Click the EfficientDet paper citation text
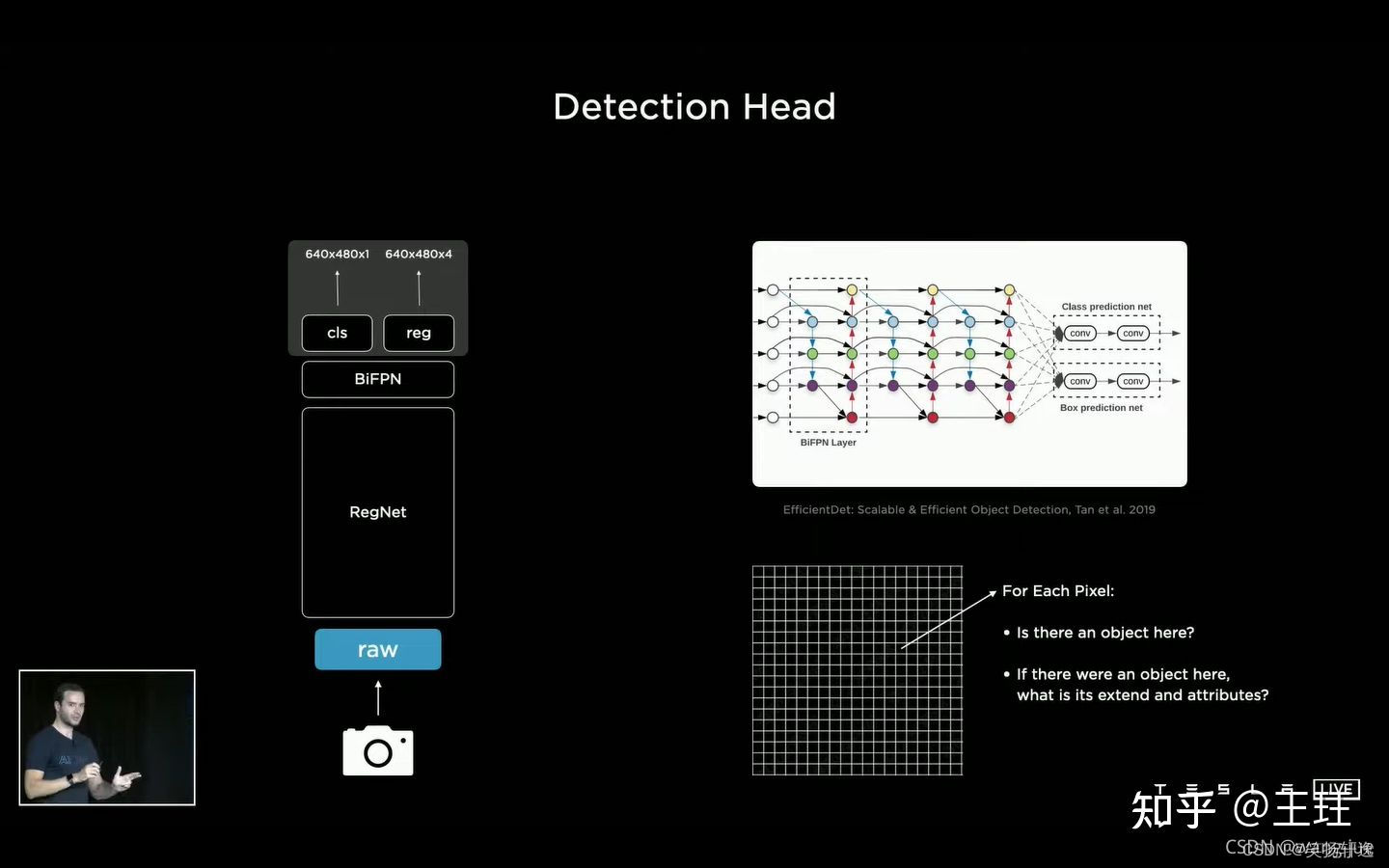This screenshot has height=868, width=1389. point(969,509)
